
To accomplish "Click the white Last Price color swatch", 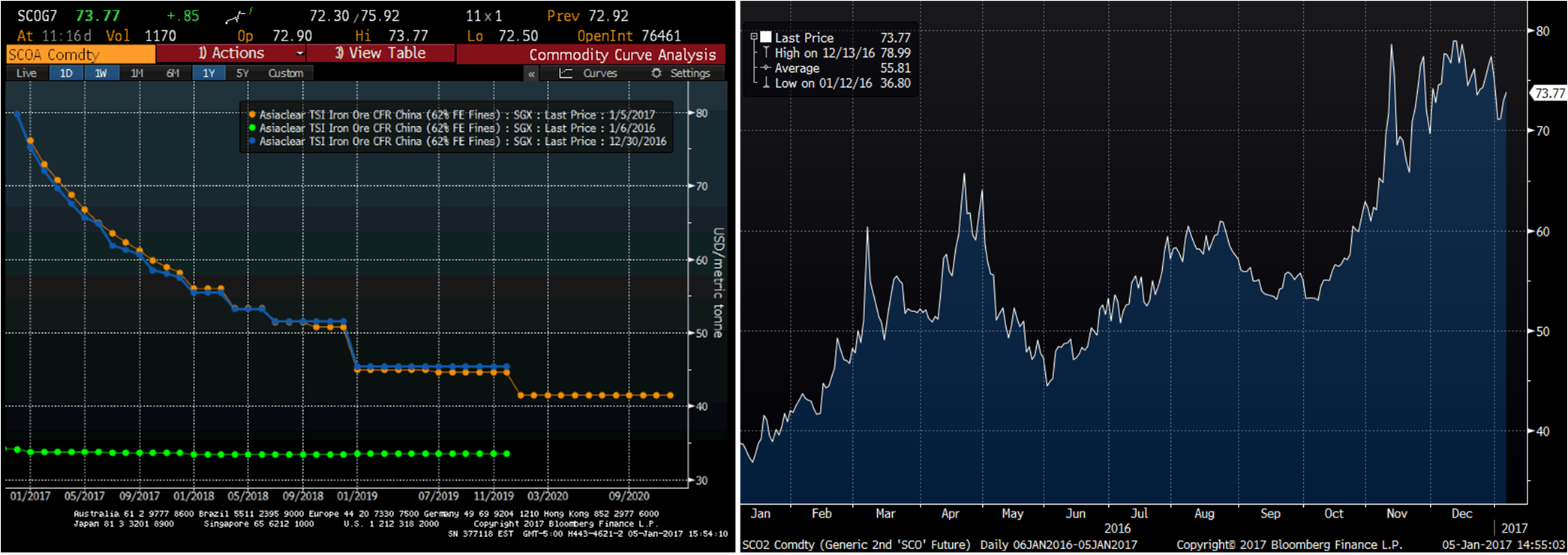I will [x=765, y=37].
